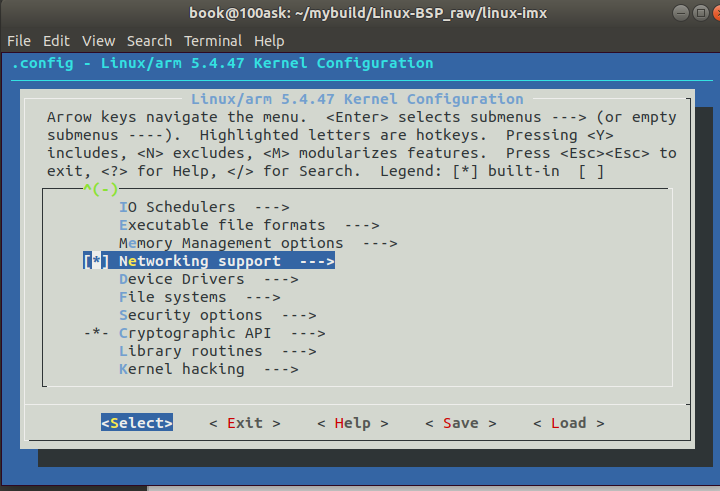Click the -*- marker beside Cryptographic API
Viewport: 720px width, 491px height.
pyautogui.click(x=96, y=333)
